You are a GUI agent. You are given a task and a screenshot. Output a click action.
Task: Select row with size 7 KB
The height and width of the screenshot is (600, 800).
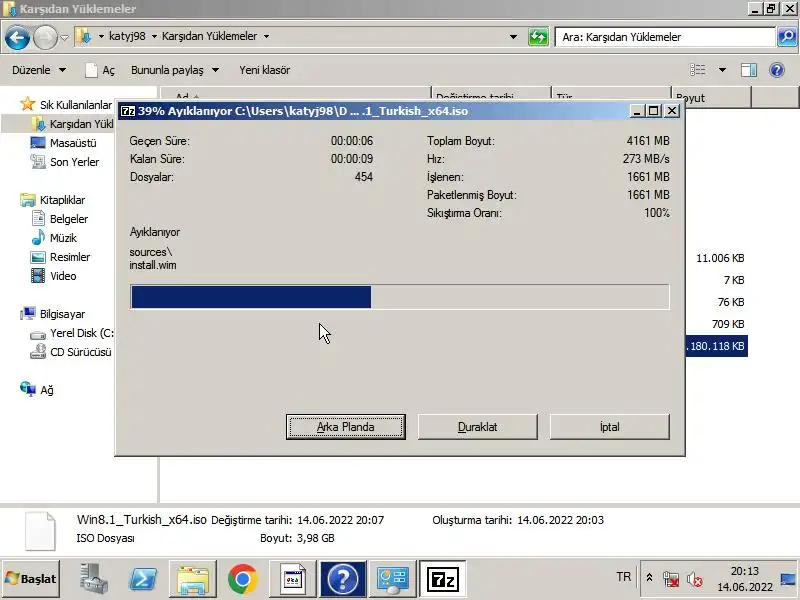pos(734,280)
